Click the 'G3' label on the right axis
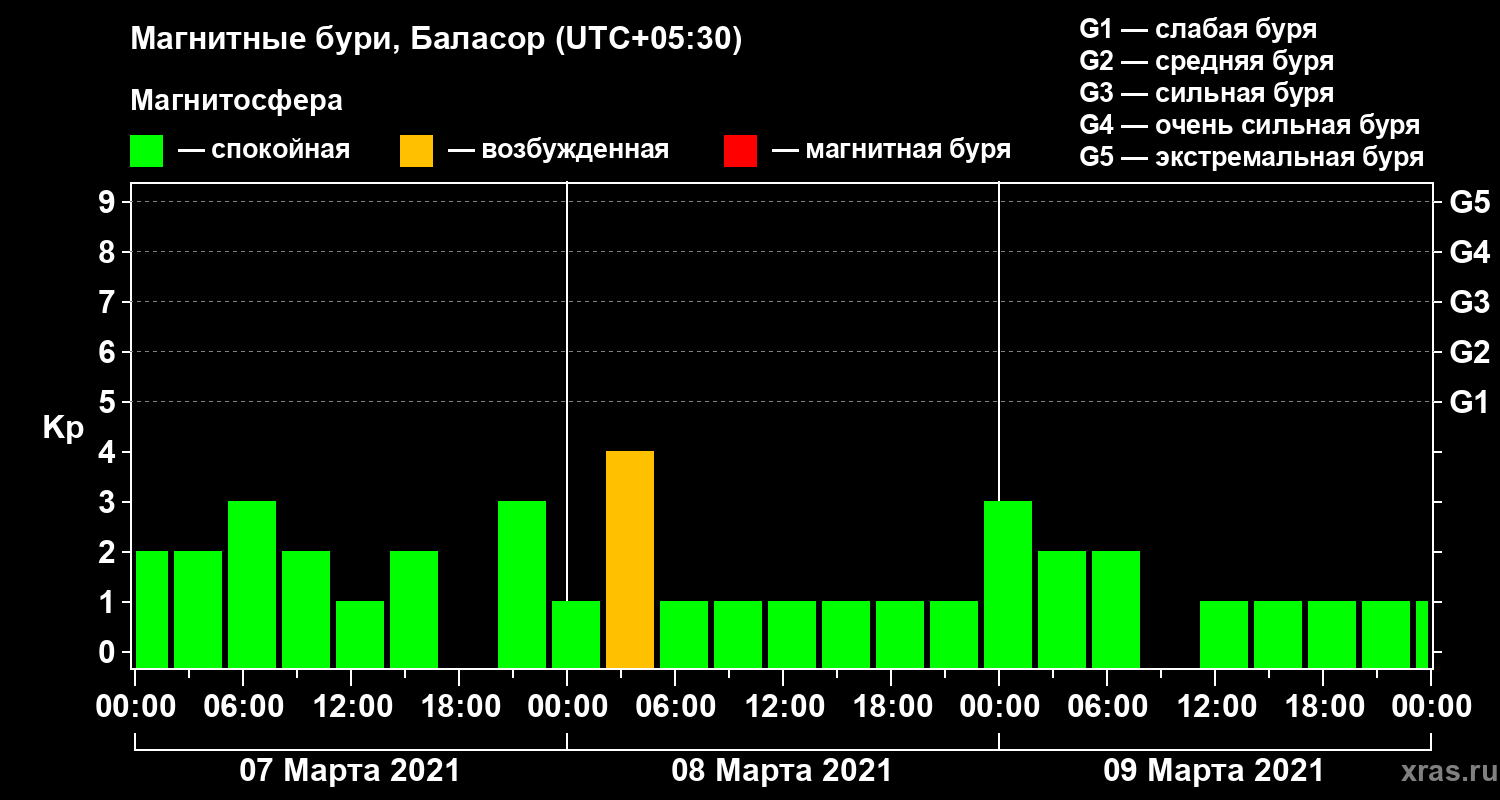Screen dimensions: 1500x800 click(1469, 302)
